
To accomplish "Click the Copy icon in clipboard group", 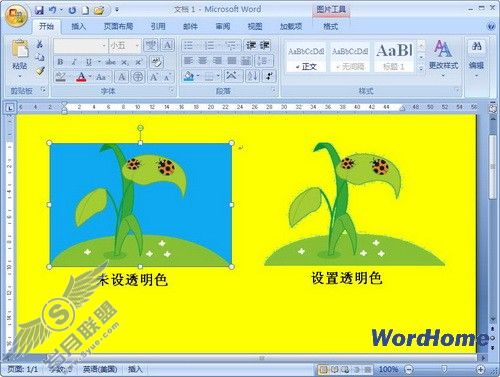I will (x=40, y=57).
